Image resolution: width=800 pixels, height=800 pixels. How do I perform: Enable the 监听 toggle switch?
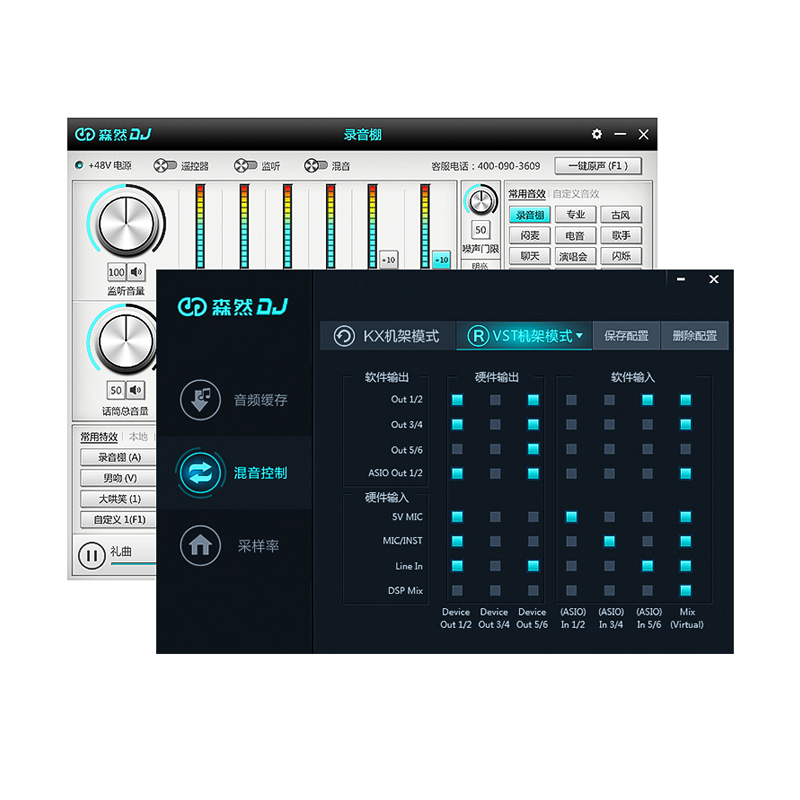pyautogui.click(x=245, y=166)
